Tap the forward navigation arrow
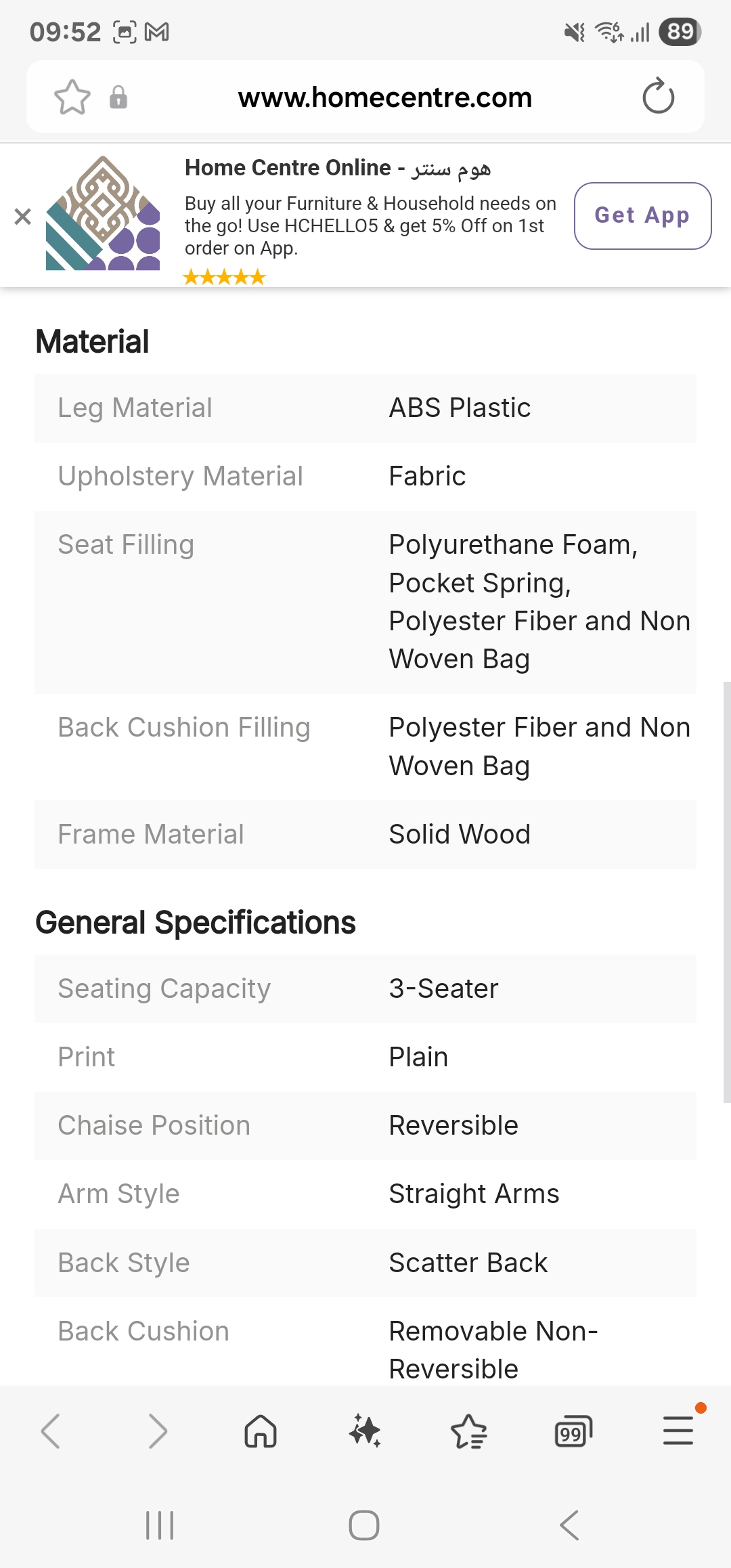 coord(158,1431)
